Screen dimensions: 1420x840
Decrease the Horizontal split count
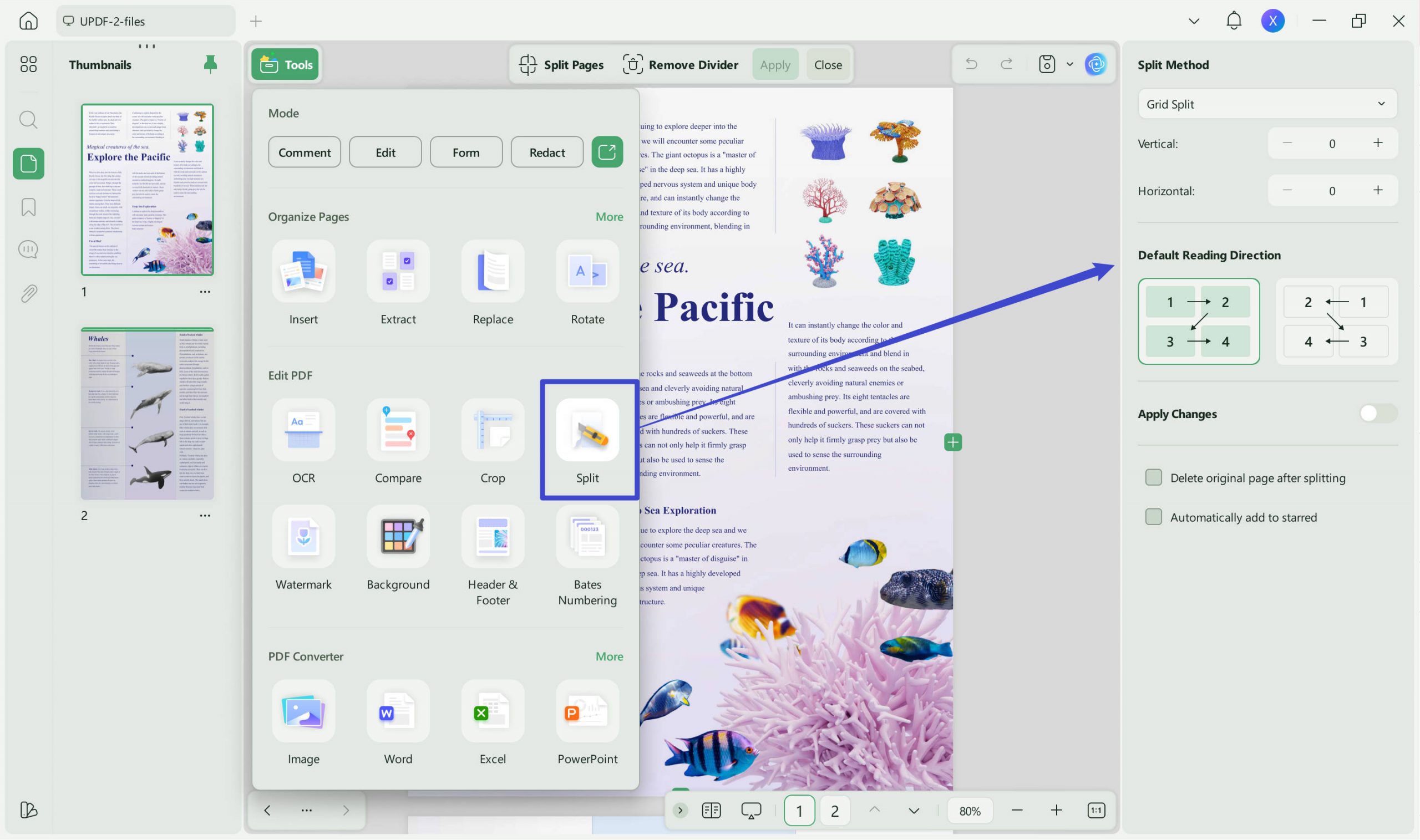1287,190
